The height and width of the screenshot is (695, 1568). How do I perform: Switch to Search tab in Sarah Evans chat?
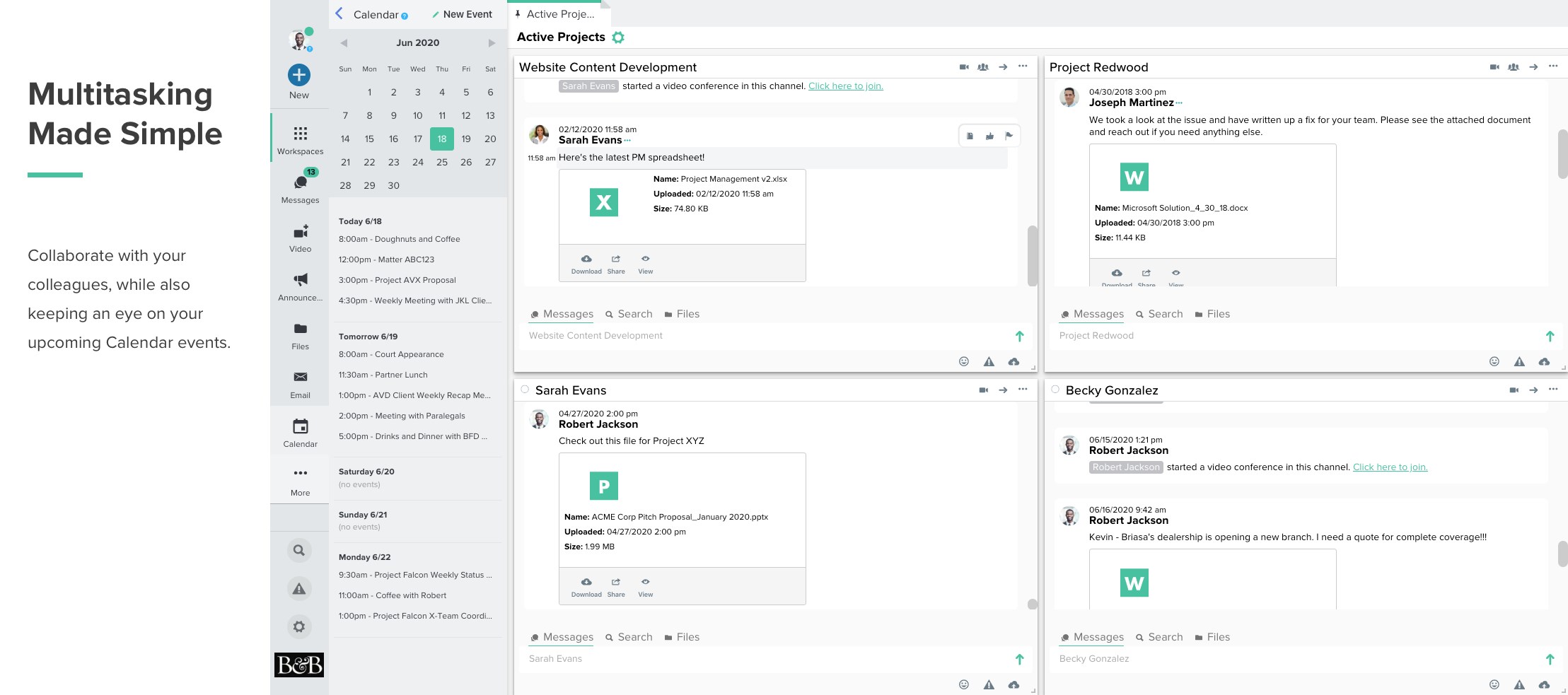tap(629, 637)
